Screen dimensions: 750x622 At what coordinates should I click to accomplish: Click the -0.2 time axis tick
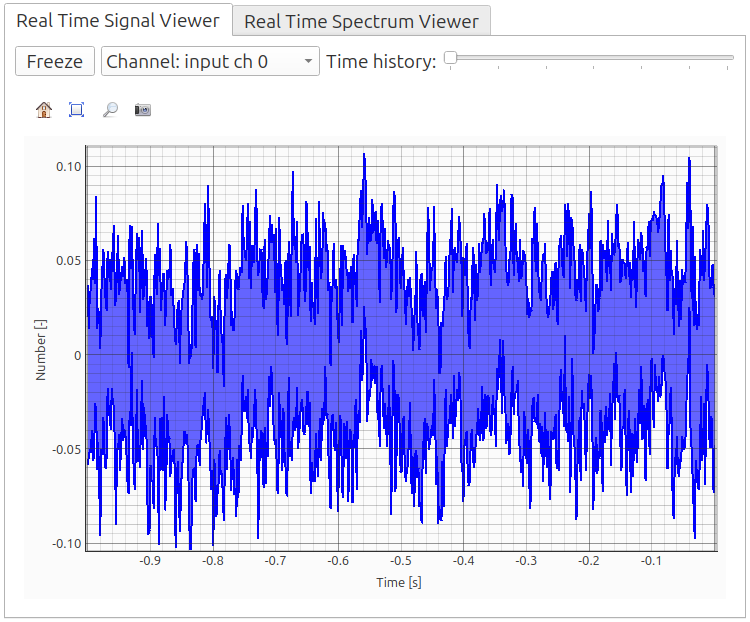tap(589, 561)
